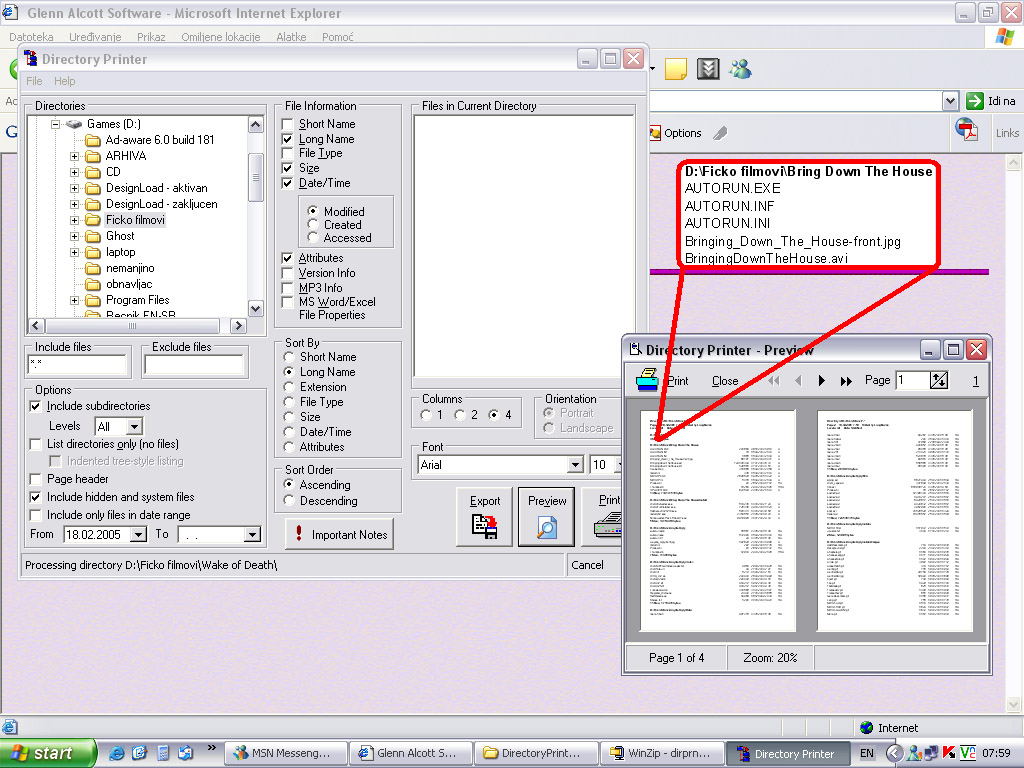Click the pencil icon next to Options
Image resolution: width=1024 pixels, height=768 pixels.
pos(720,133)
